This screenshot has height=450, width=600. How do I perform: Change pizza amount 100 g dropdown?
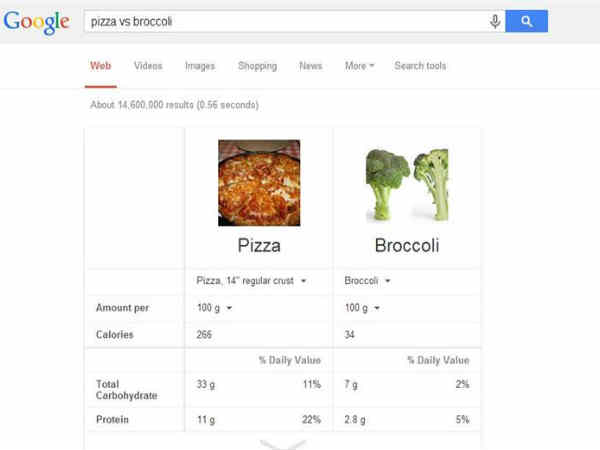coord(214,308)
